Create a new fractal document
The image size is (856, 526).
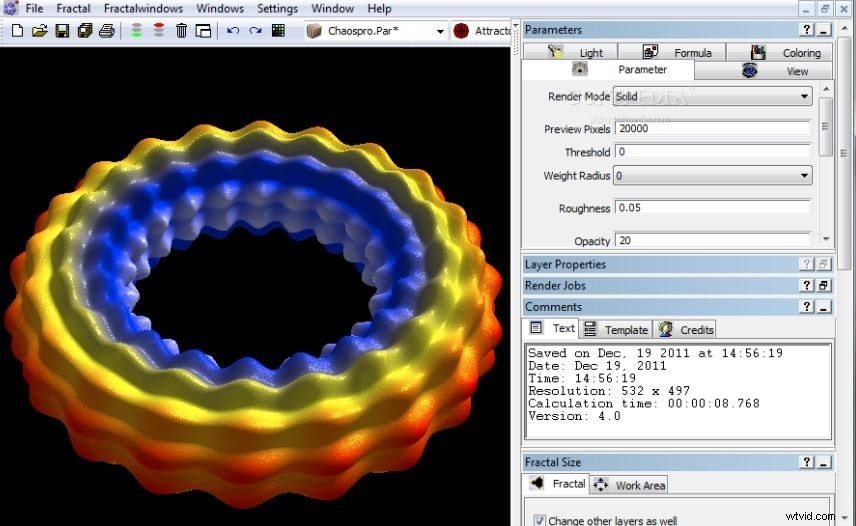coord(17,31)
